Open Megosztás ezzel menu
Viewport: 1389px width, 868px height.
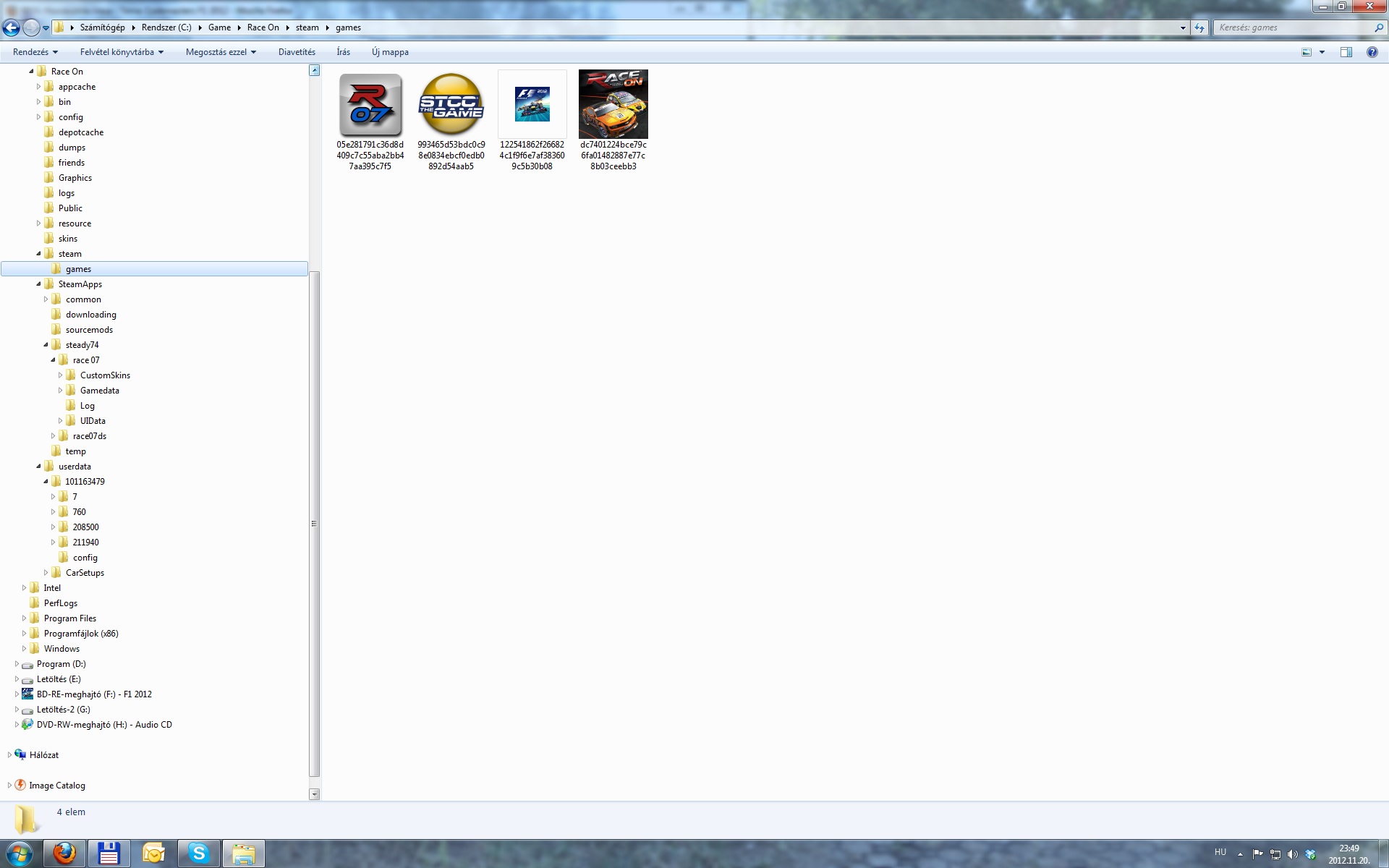click(221, 52)
